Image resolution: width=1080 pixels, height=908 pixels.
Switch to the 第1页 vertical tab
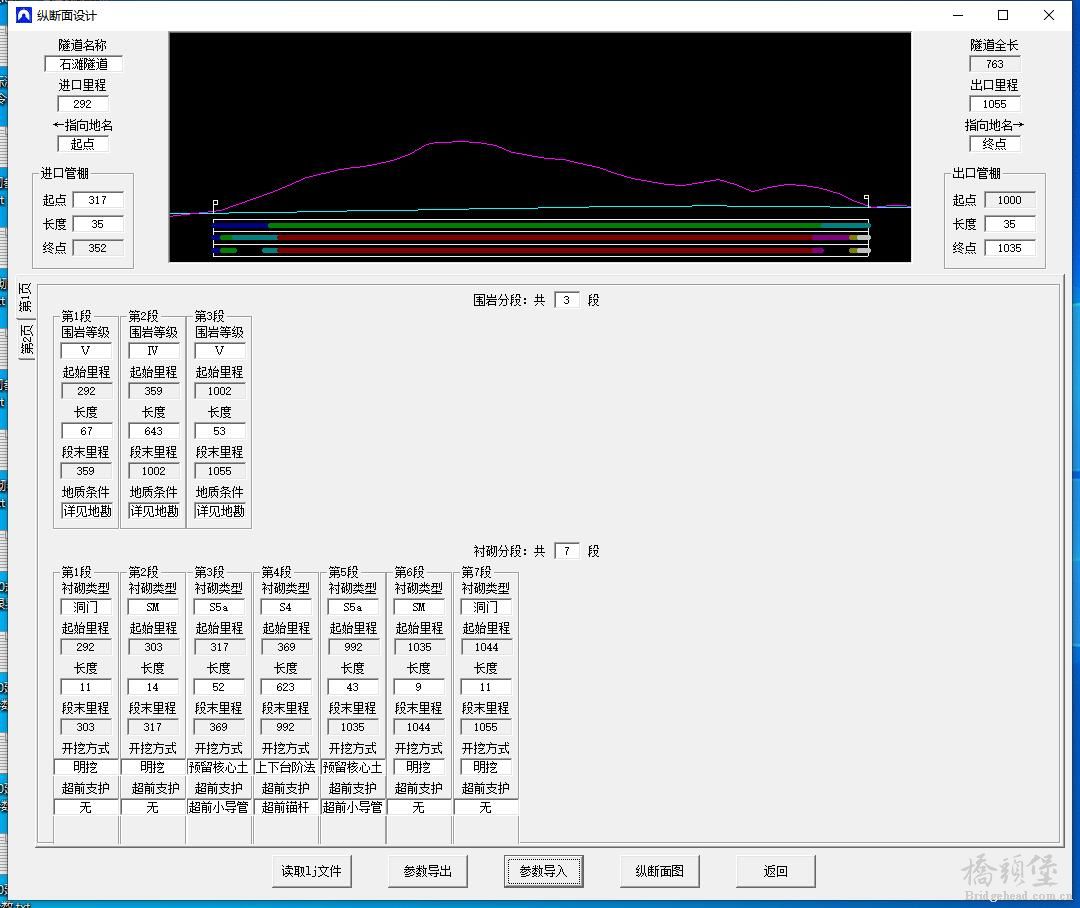click(25, 298)
